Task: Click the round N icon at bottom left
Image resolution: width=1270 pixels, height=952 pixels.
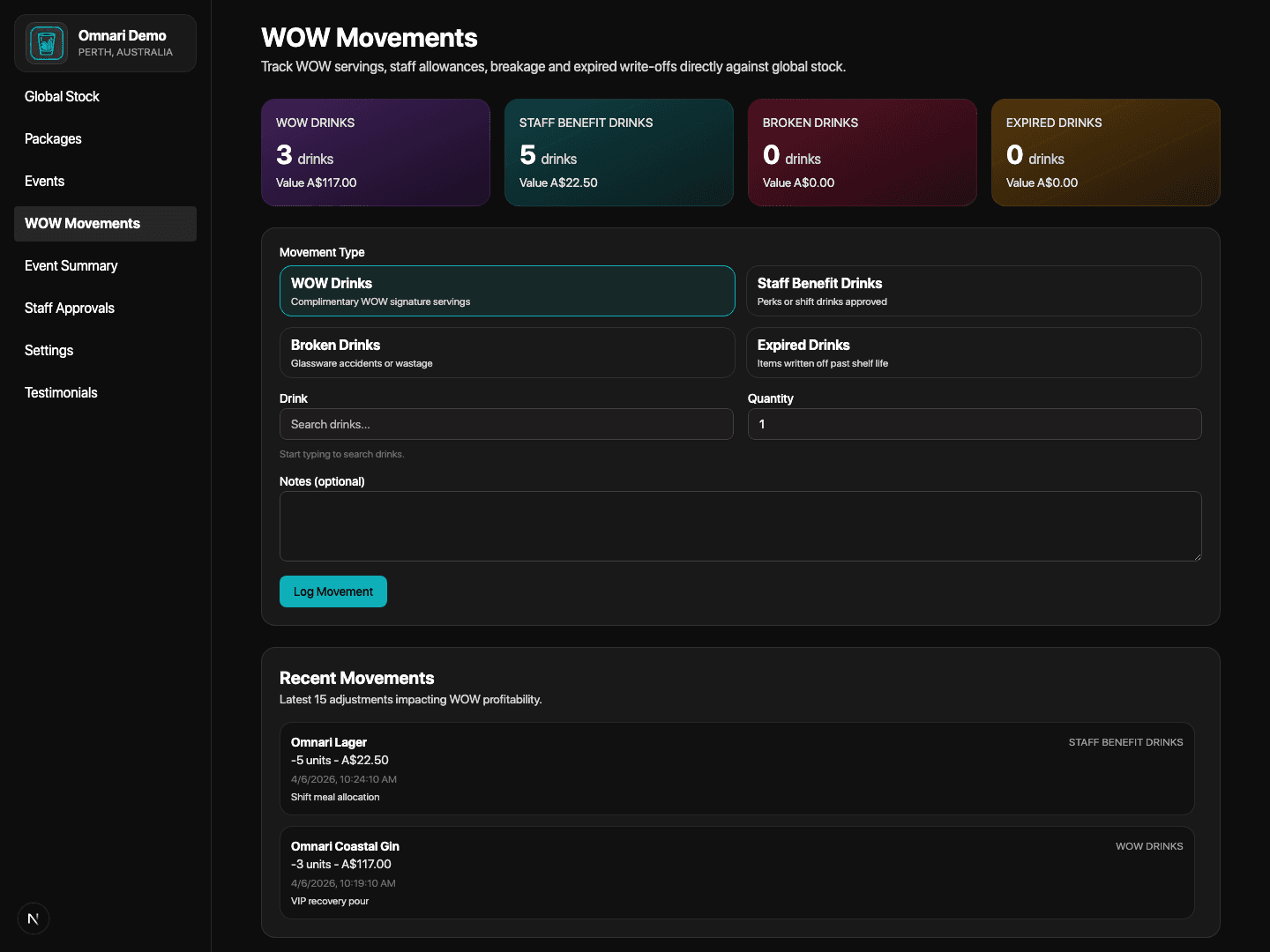Action: tap(34, 919)
